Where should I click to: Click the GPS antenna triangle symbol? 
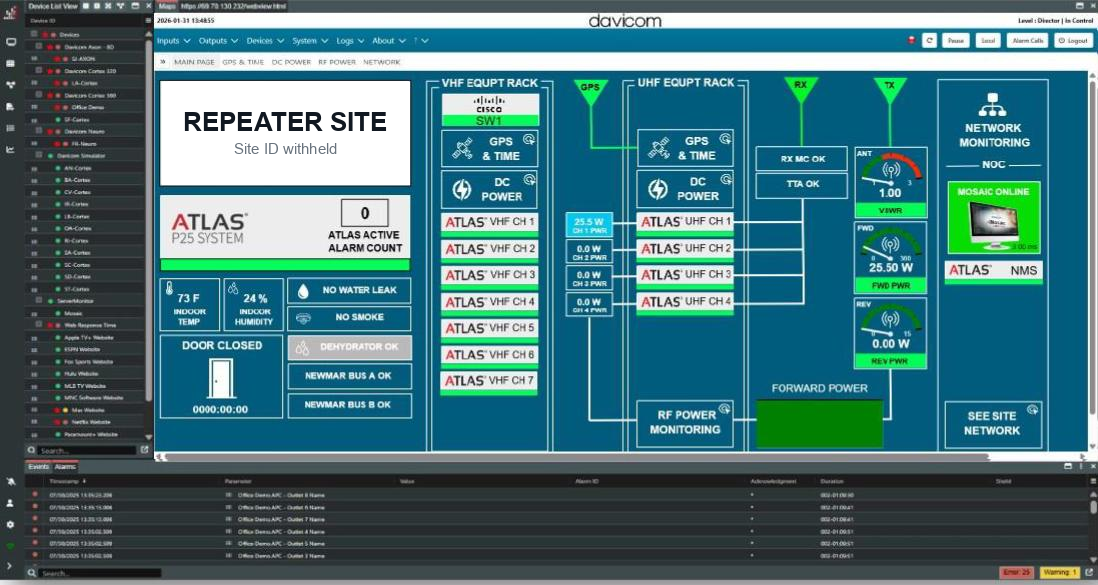click(590, 92)
